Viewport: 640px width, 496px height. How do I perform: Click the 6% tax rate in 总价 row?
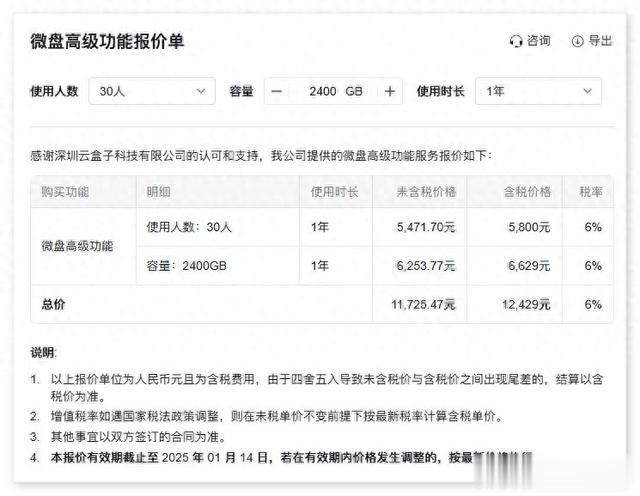click(593, 305)
